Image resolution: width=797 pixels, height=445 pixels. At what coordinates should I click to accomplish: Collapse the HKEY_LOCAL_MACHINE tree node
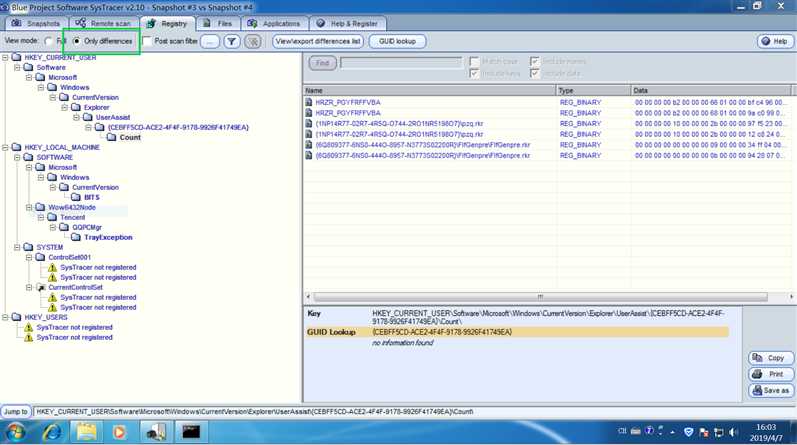(5, 147)
